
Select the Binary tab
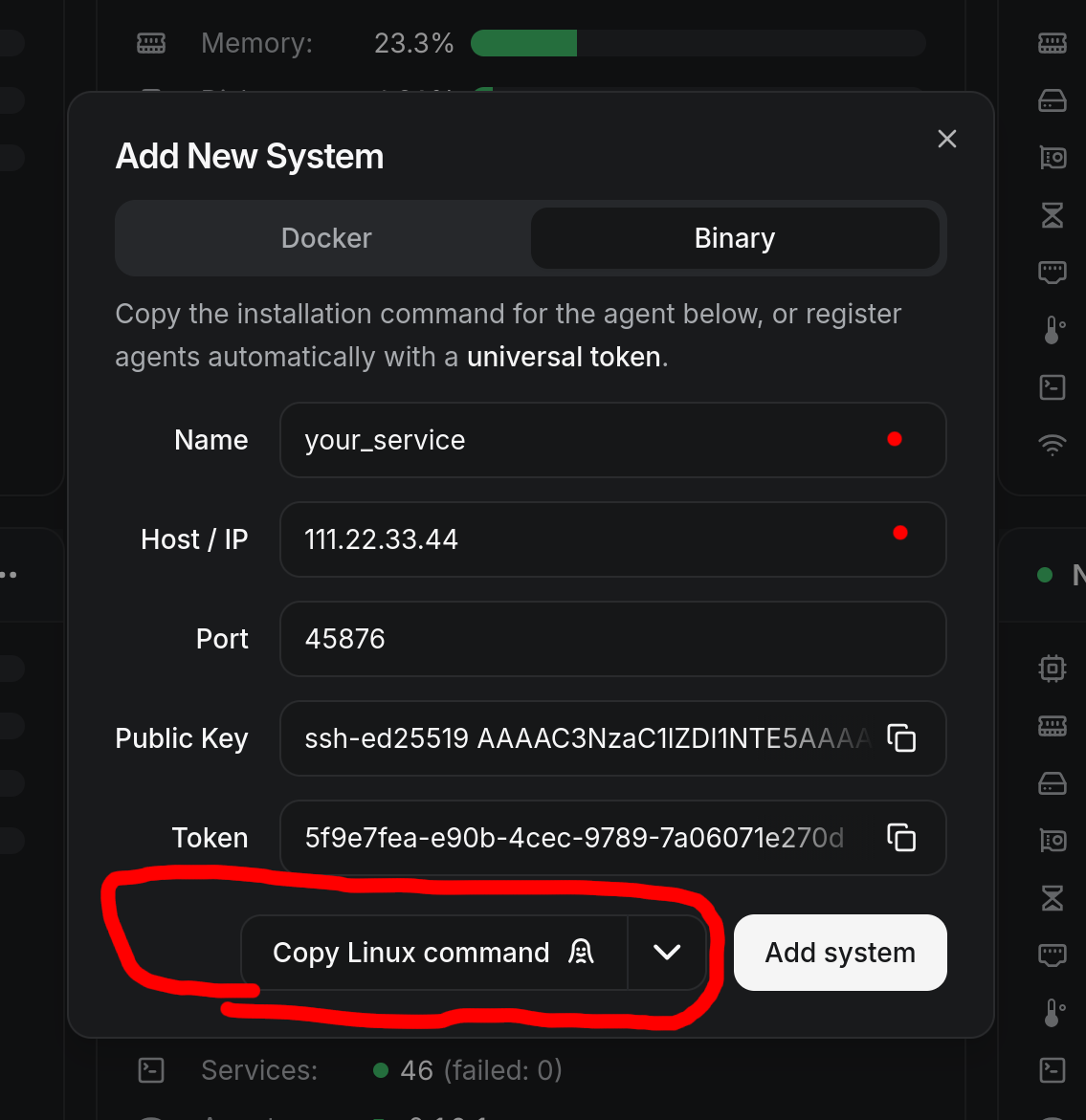(x=734, y=238)
